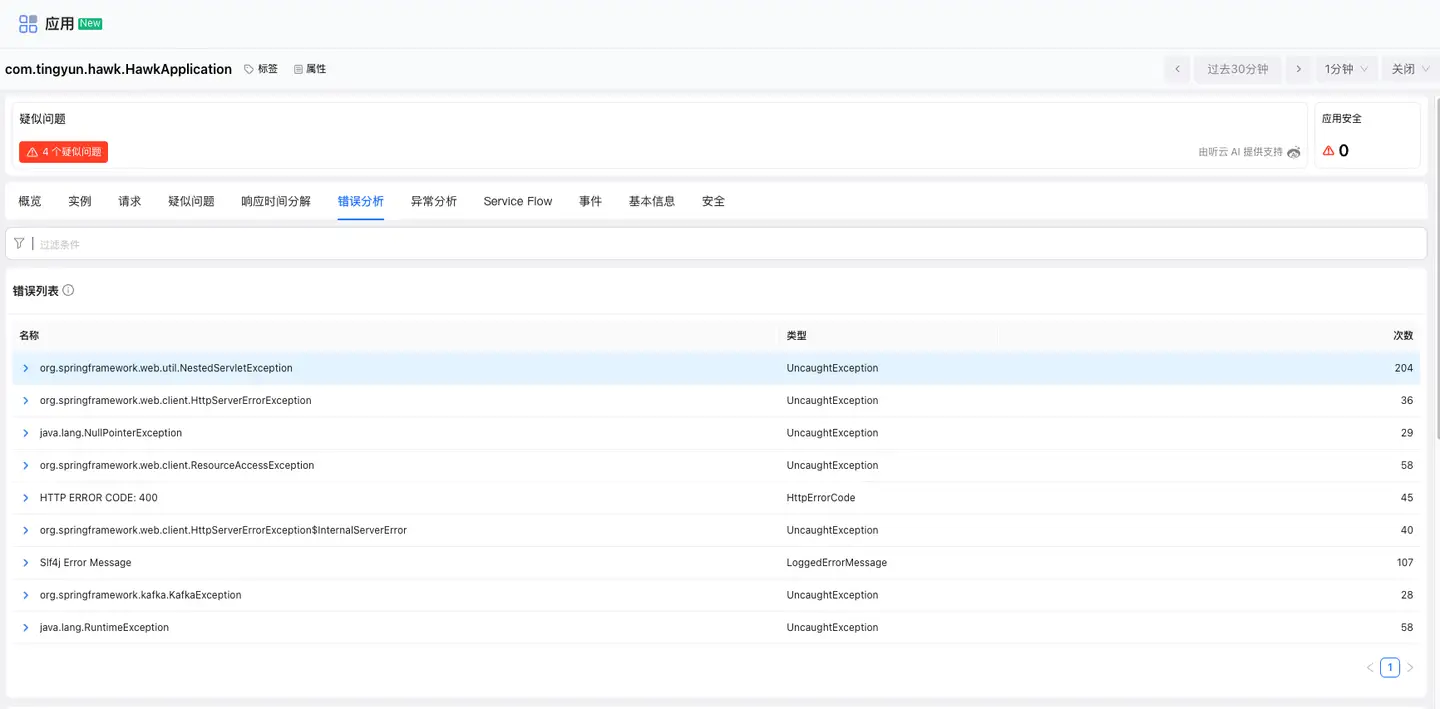Expand the HTTP ERROR CODE: 400 row
This screenshot has width=1440, height=709.
(x=25, y=497)
